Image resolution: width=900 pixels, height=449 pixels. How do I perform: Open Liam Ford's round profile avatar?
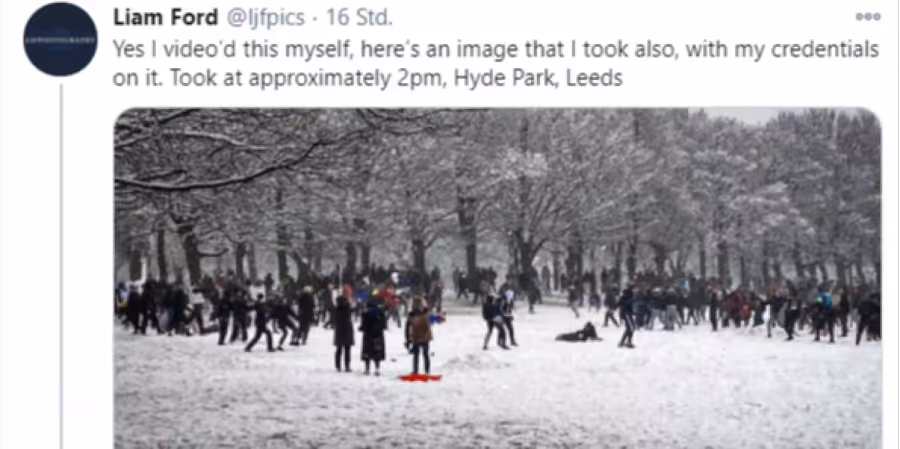point(60,39)
